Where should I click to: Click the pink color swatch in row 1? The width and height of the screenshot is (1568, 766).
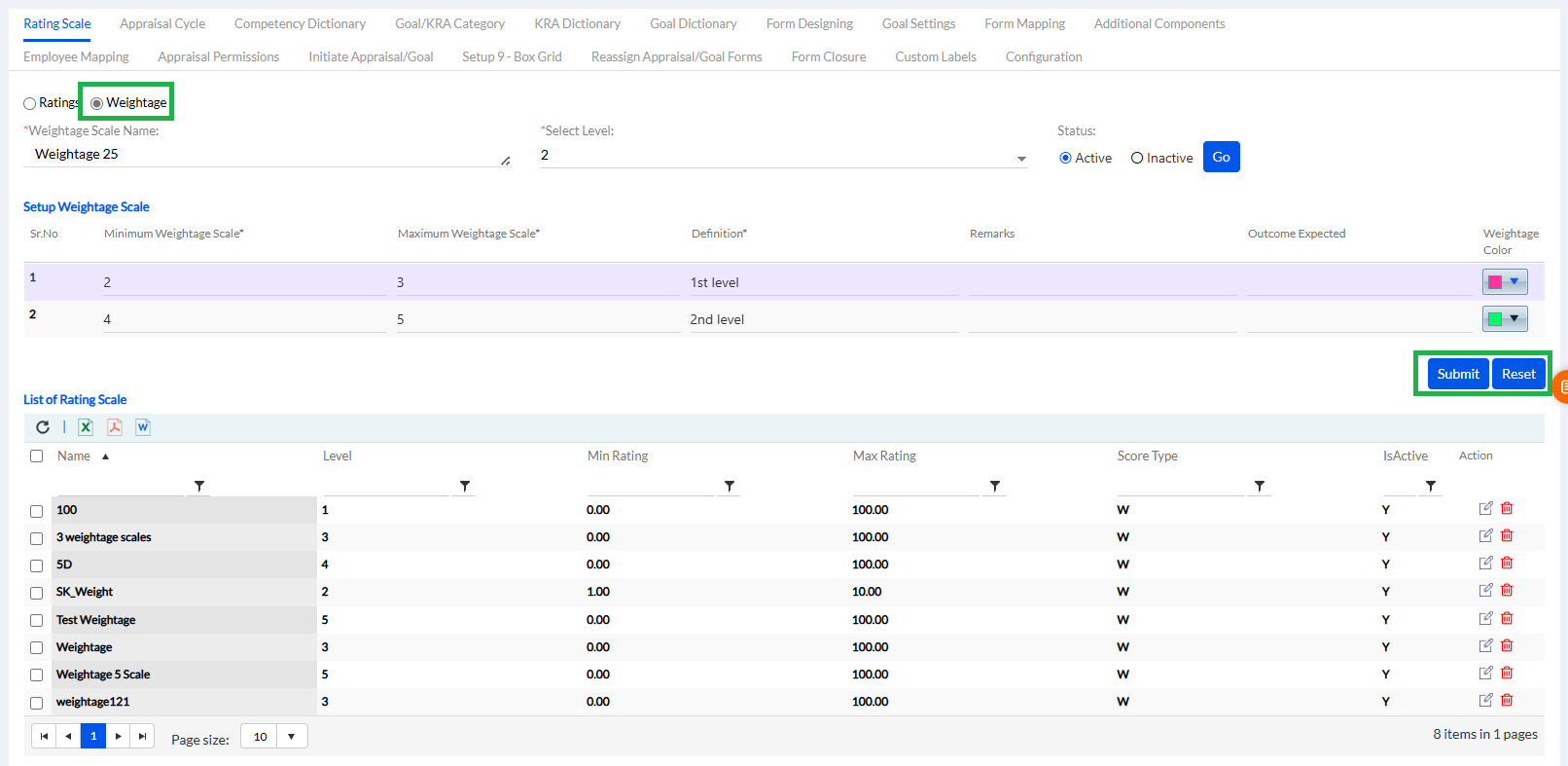1495,282
